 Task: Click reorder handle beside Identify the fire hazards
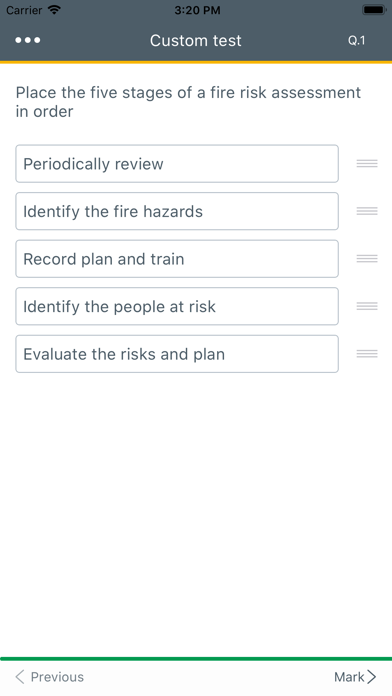[367, 211]
